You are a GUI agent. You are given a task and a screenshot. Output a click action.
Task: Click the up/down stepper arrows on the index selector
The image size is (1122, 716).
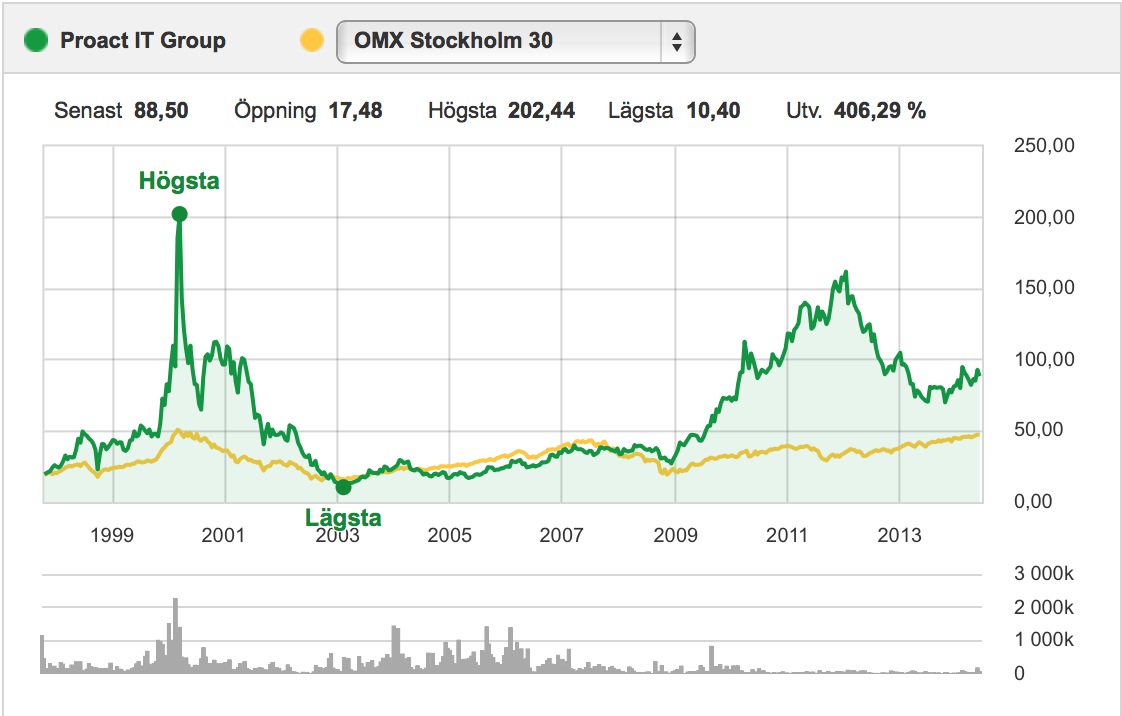tap(677, 41)
